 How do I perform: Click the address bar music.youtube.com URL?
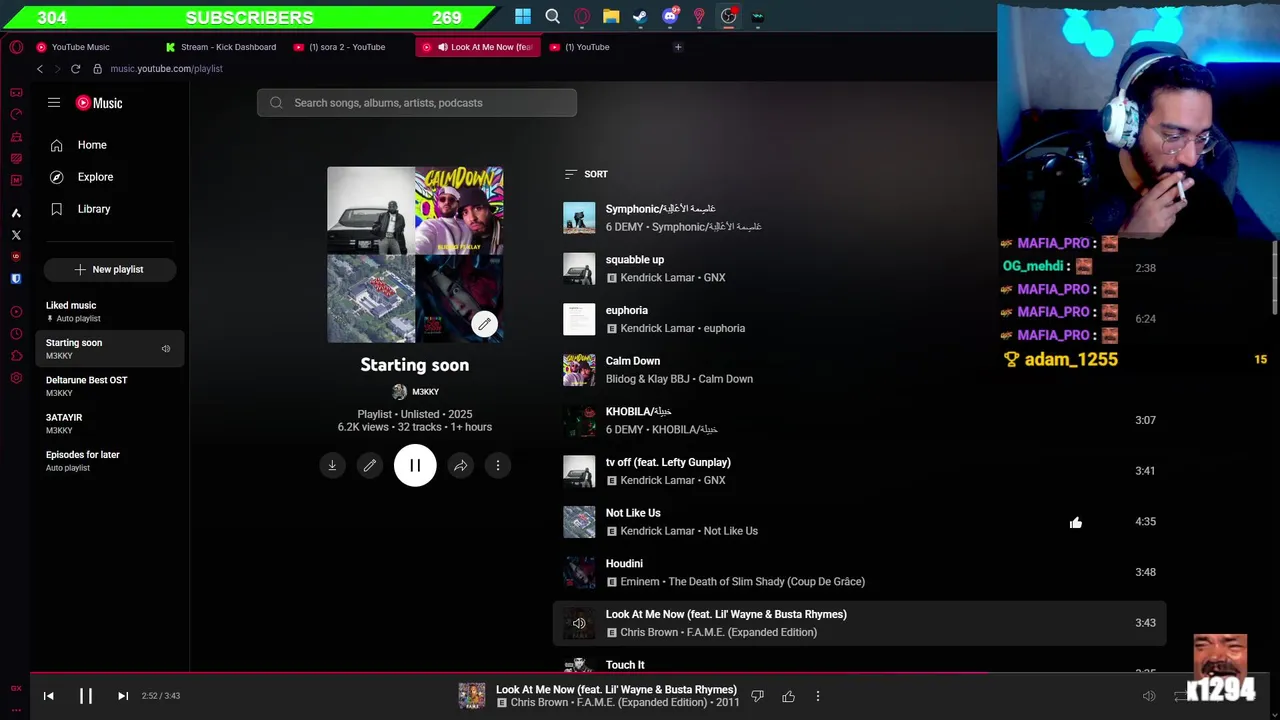pos(166,69)
